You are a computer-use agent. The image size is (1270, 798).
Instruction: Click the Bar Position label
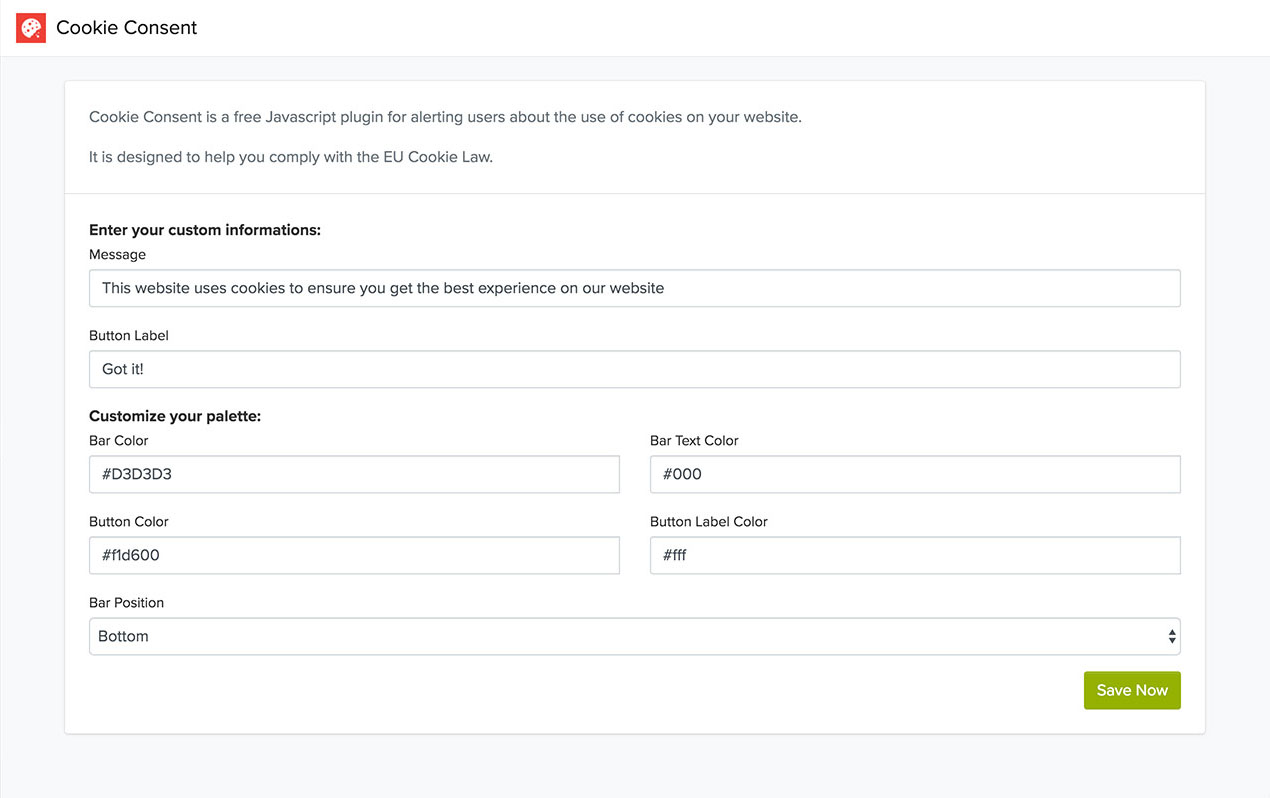coord(126,603)
